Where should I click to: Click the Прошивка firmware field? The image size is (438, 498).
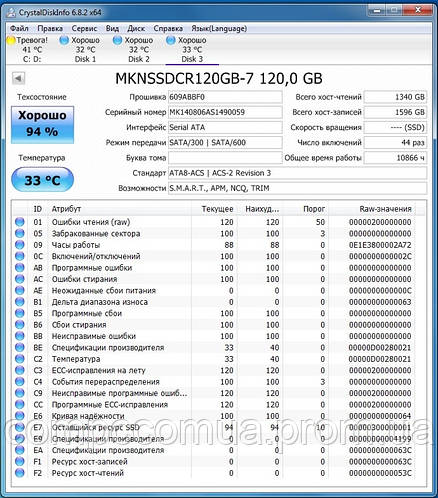[x=225, y=97]
